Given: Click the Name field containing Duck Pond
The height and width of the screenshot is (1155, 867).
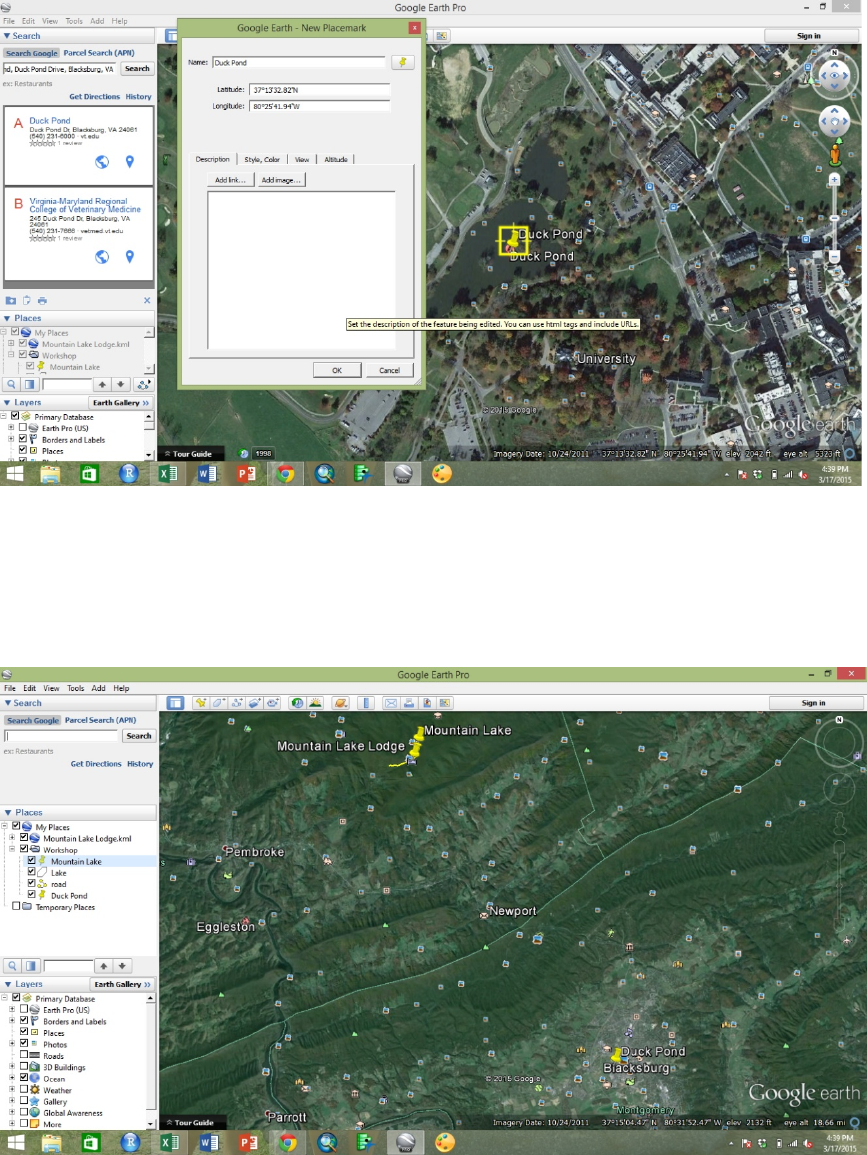Looking at the screenshot, I should click(298, 63).
